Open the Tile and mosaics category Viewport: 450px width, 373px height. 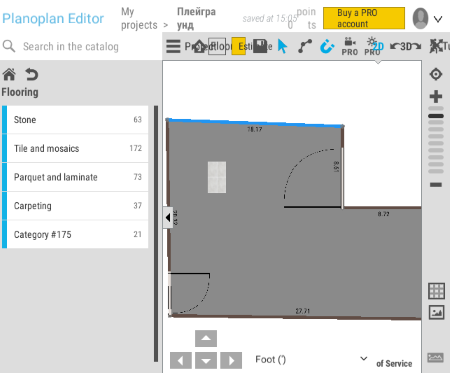[75, 148]
